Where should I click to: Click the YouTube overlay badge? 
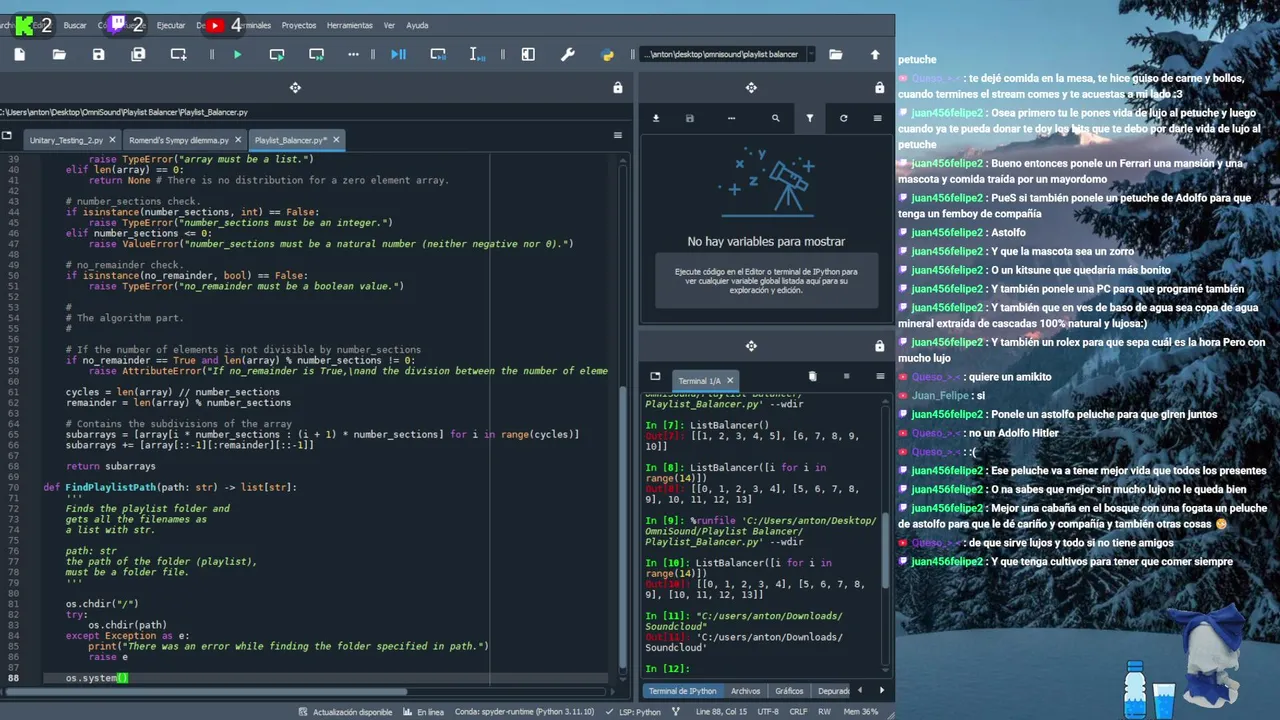[x=223, y=26]
